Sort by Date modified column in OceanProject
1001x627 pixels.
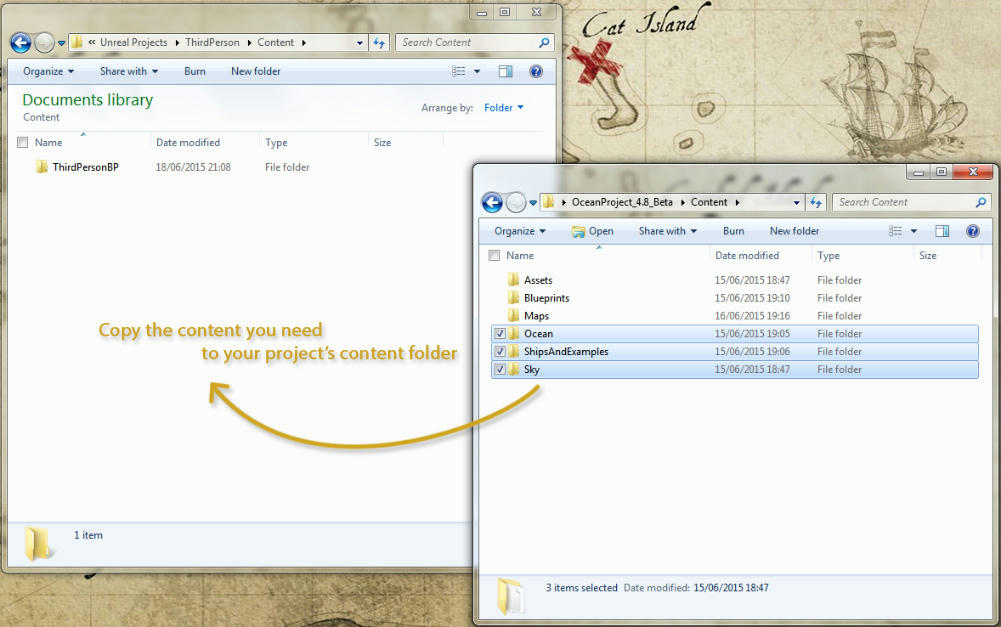(x=746, y=256)
